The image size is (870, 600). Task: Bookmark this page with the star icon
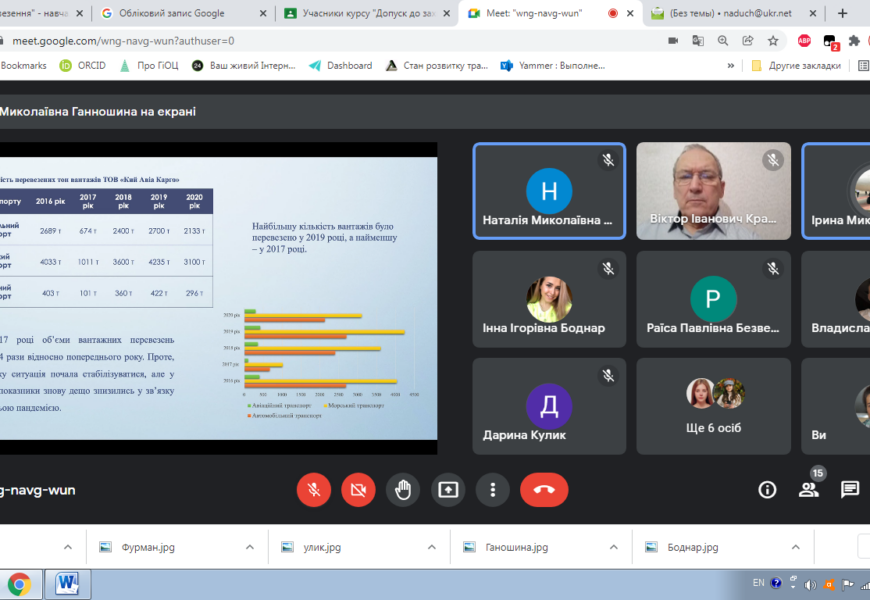point(773,41)
